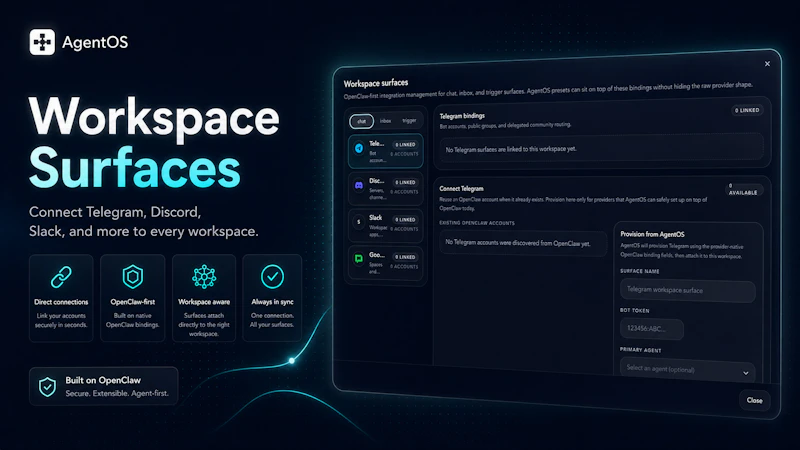Image resolution: width=800 pixels, height=450 pixels.
Task: Click the Primary agent dropdown chevron
Action: (745, 373)
